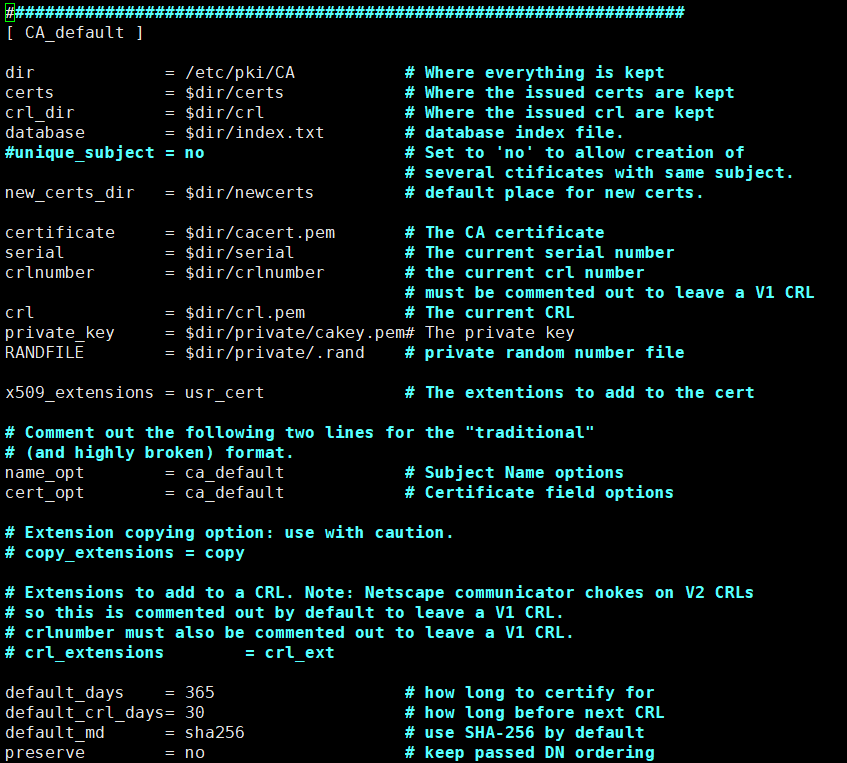This screenshot has width=847, height=763.
Task: Click the sha256 default_md value
Action: click(x=214, y=733)
